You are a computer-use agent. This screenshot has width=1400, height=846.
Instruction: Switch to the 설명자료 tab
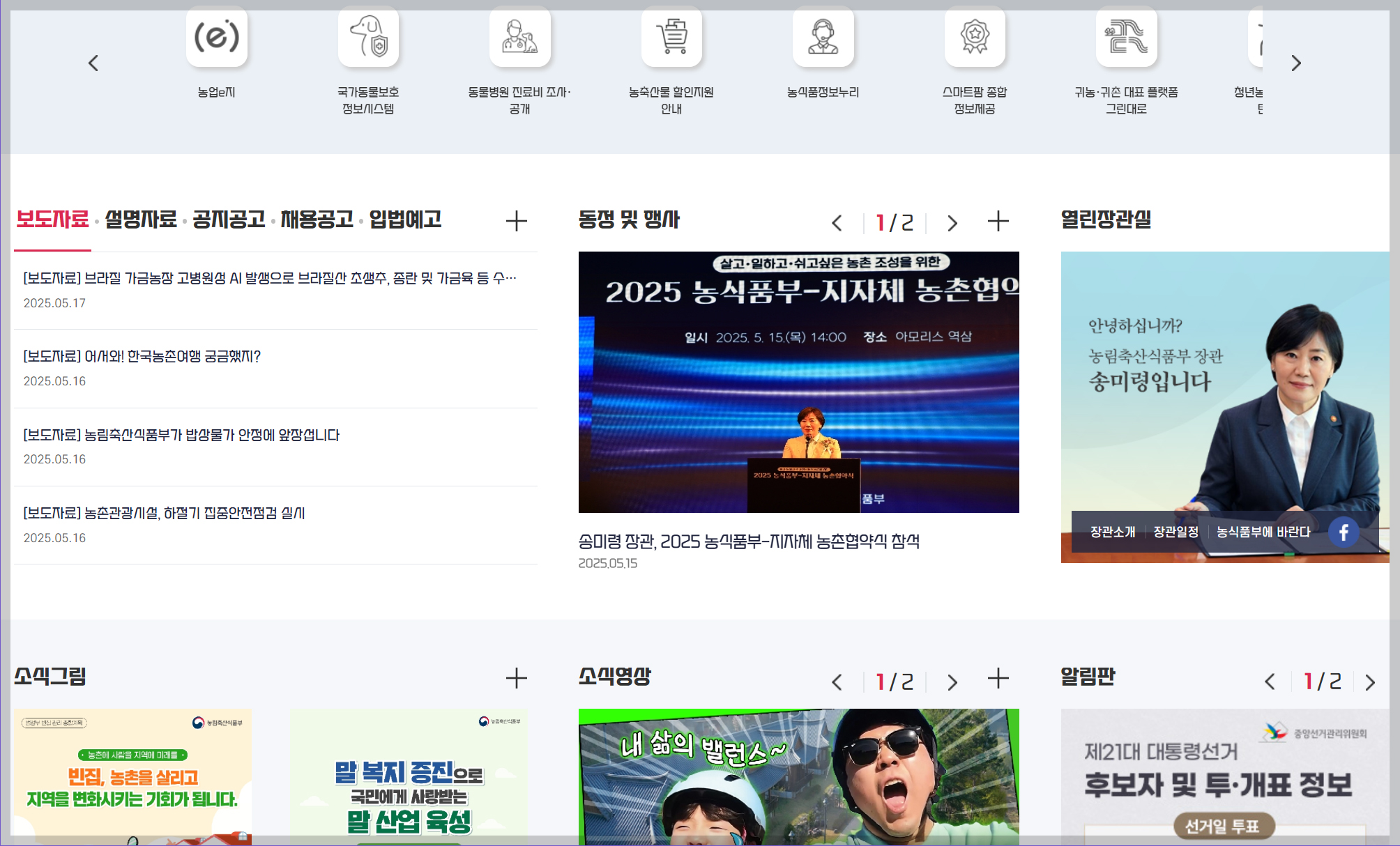click(x=141, y=220)
